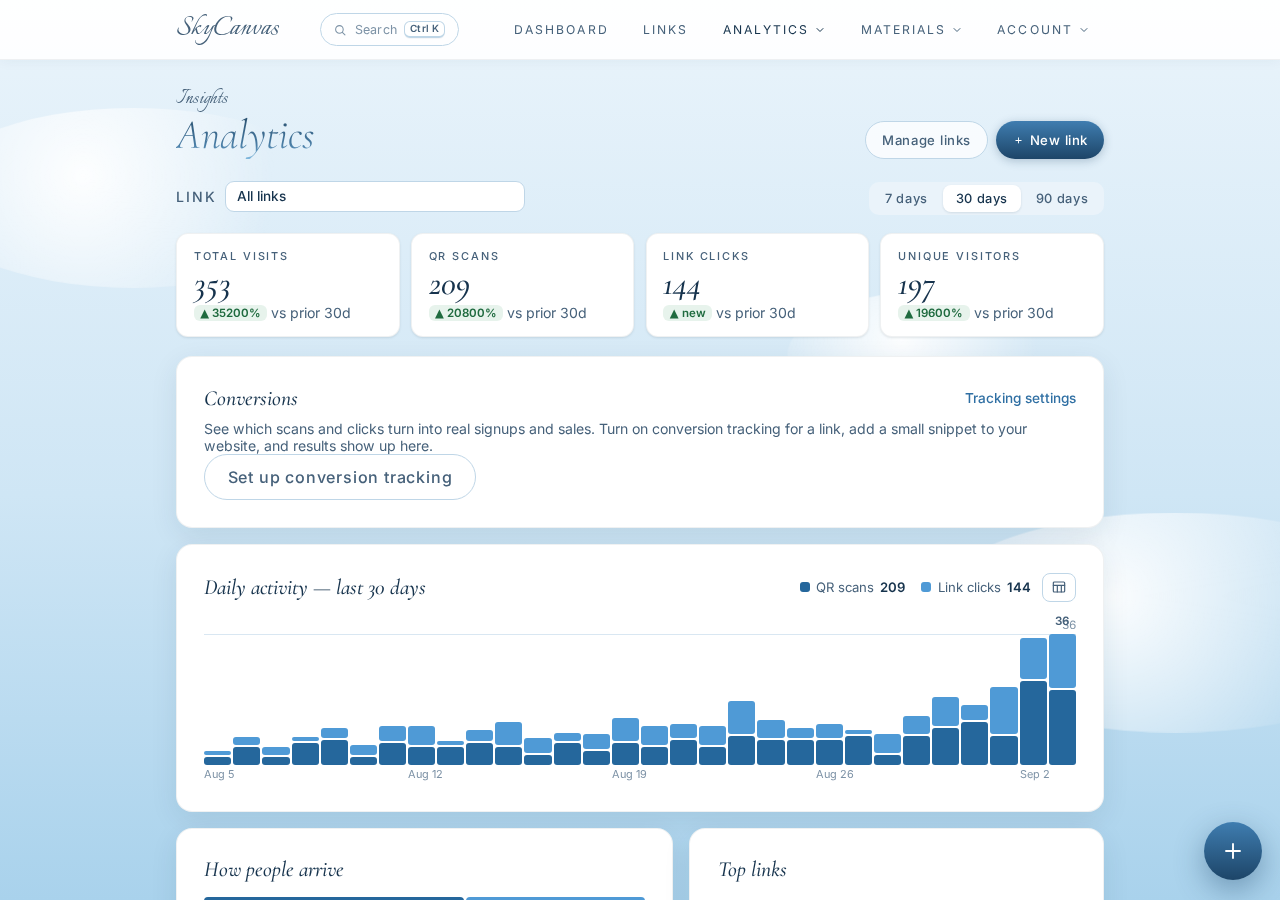Screen dimensions: 1280x900
Task: Open the Account menu item
Action: point(1034,30)
